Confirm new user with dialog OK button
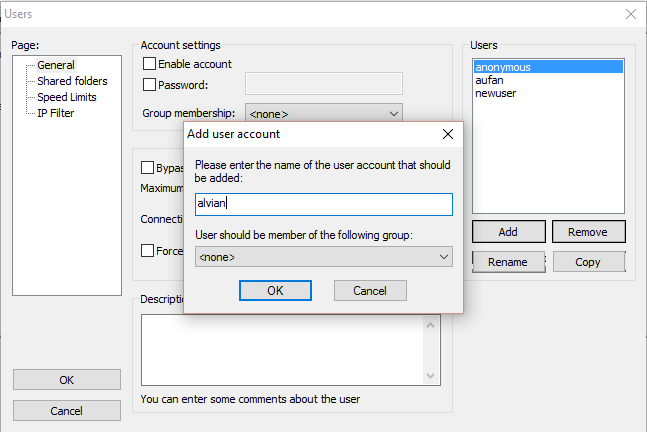 click(275, 290)
